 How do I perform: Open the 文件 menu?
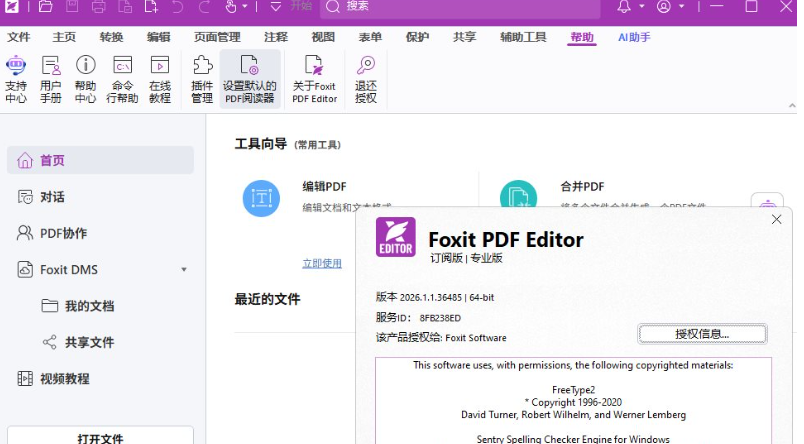pyautogui.click(x=19, y=37)
